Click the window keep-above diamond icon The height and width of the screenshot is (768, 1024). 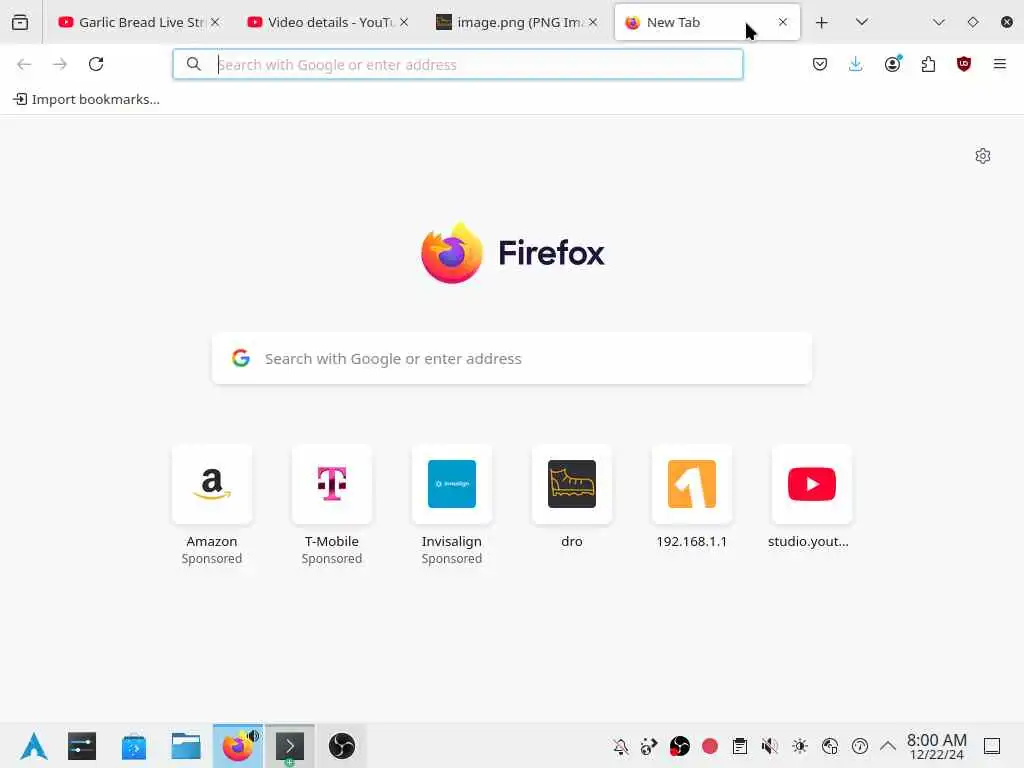tap(972, 22)
